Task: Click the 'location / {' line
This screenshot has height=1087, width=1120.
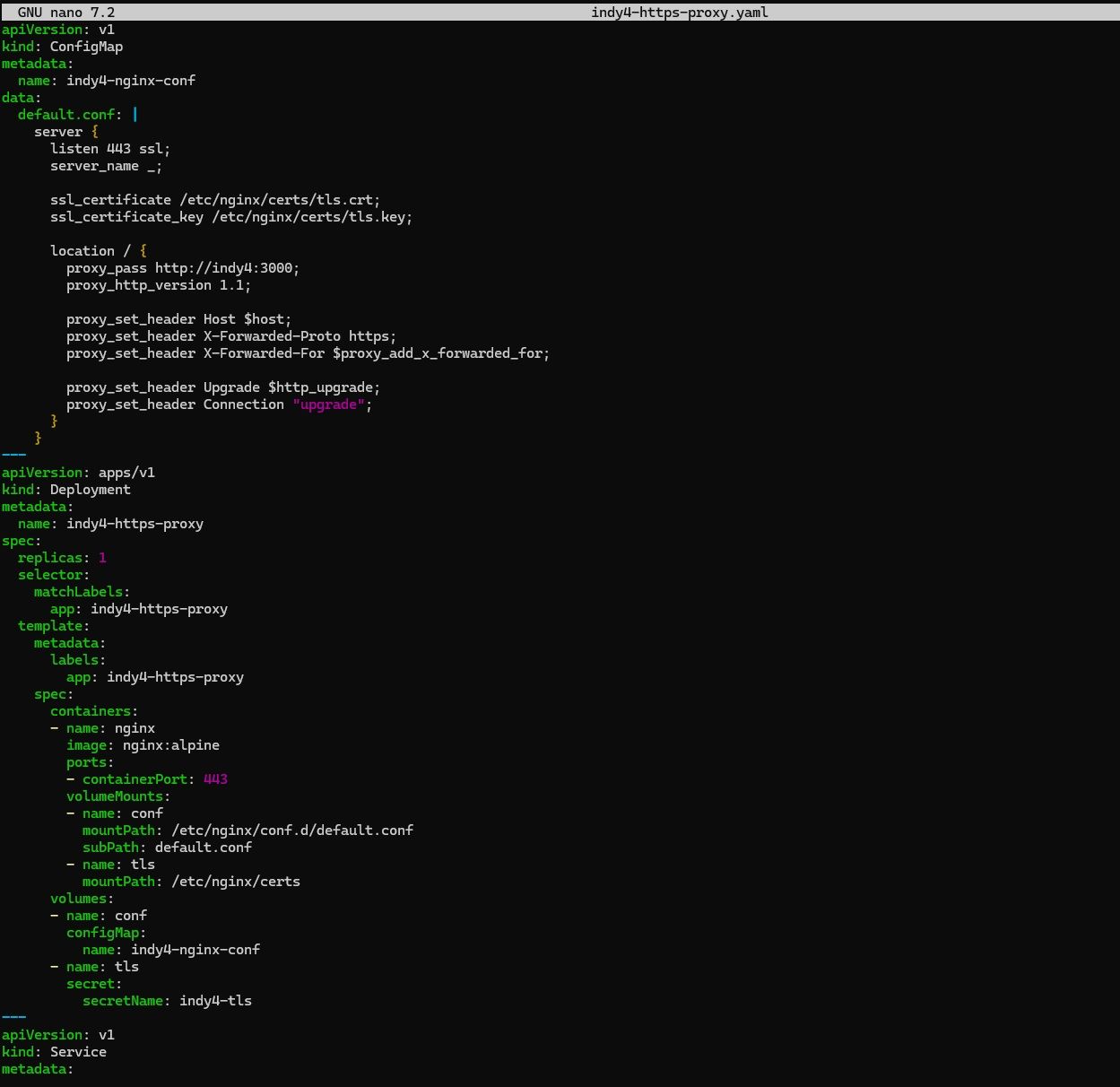Action: coord(99,251)
